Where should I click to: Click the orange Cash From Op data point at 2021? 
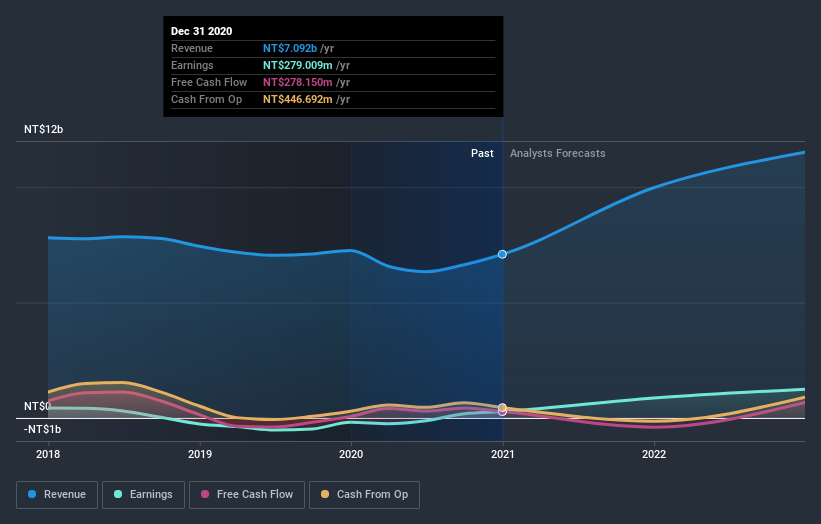502,407
